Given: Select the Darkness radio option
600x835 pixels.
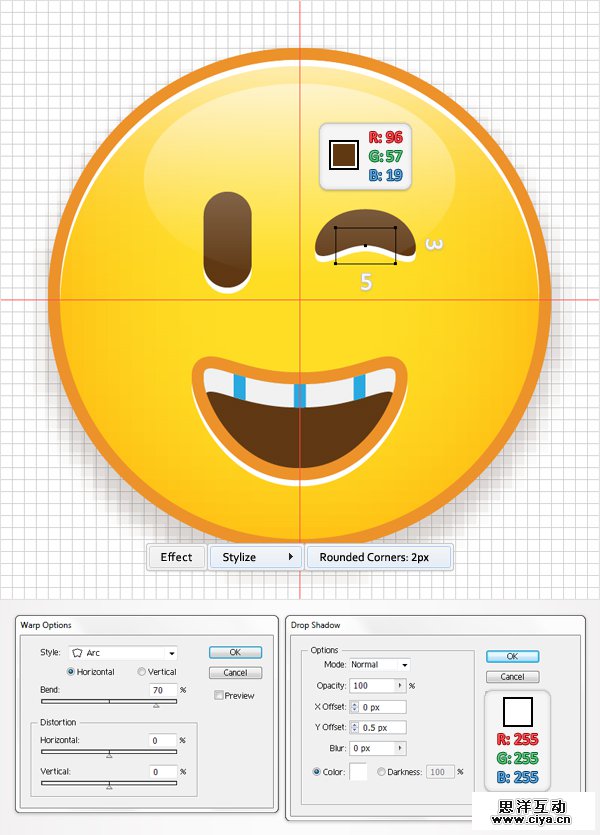Looking at the screenshot, I should pos(379,772).
